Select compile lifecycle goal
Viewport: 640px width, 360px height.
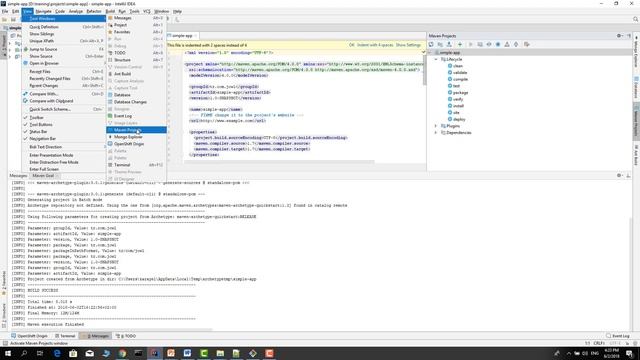458,79
